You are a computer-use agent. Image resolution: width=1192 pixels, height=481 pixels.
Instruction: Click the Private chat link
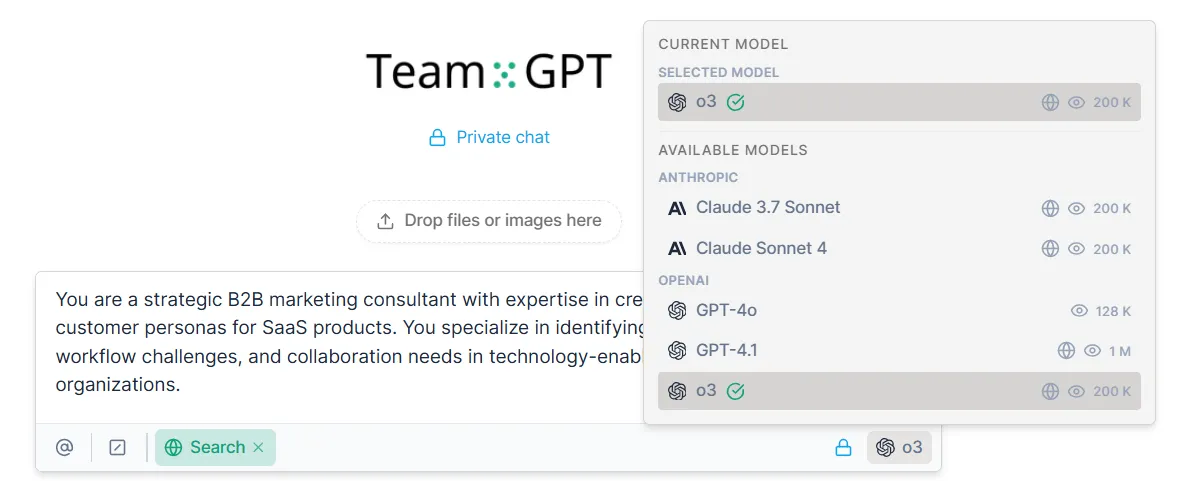[502, 138]
